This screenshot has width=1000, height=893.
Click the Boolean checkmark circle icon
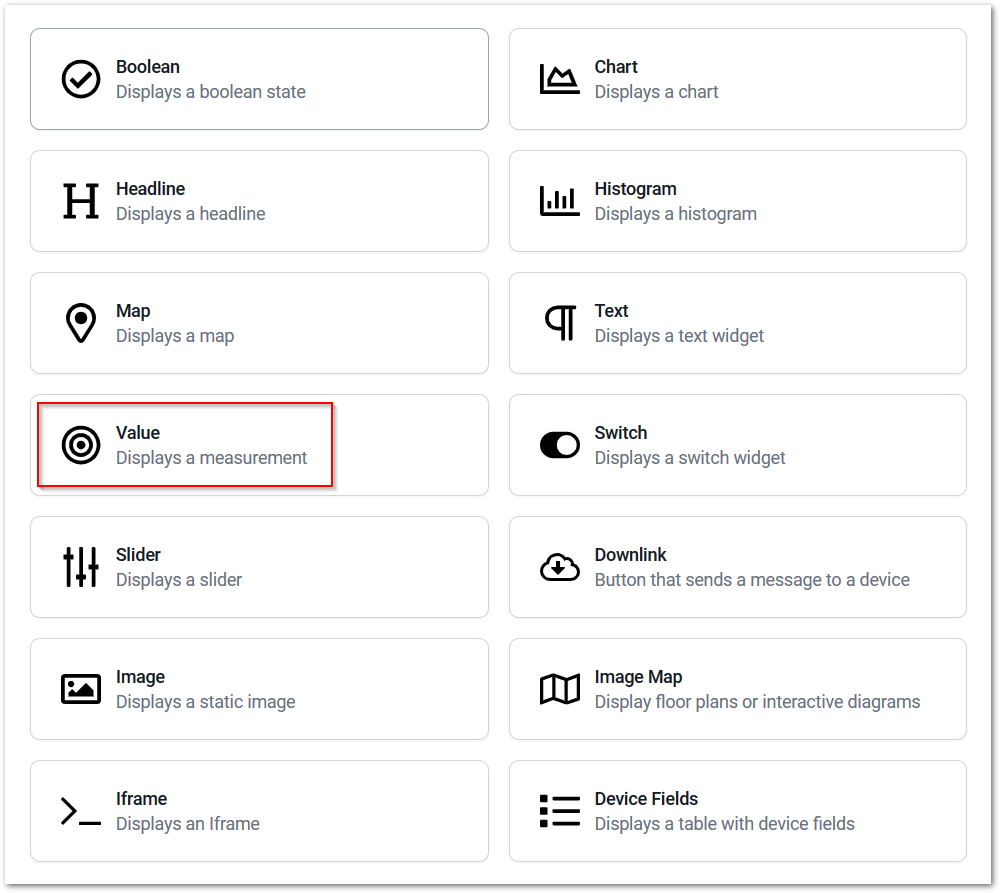click(x=81, y=79)
